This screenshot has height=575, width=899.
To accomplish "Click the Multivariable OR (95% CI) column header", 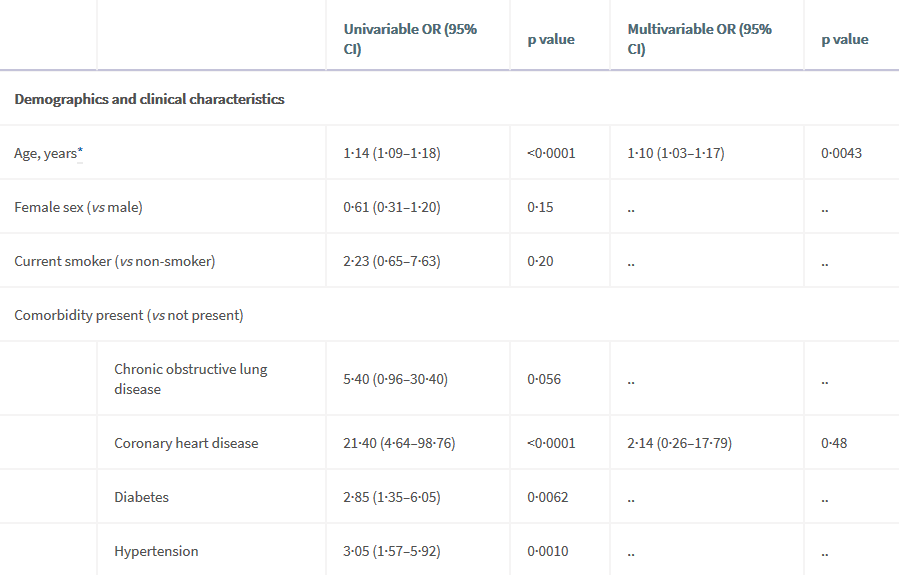I will pyautogui.click(x=699, y=39).
